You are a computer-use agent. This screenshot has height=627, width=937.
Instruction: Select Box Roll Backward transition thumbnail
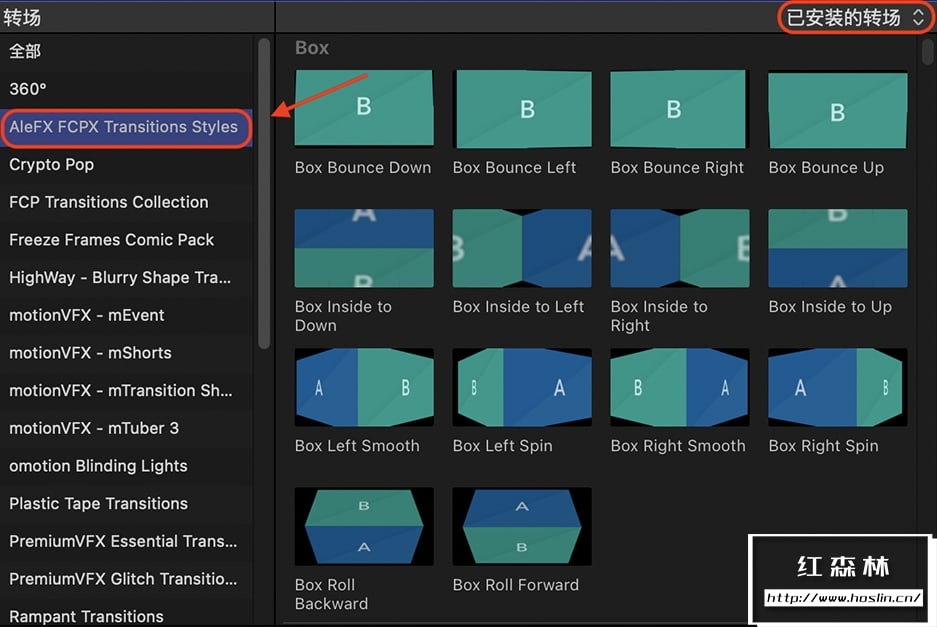tap(364, 527)
